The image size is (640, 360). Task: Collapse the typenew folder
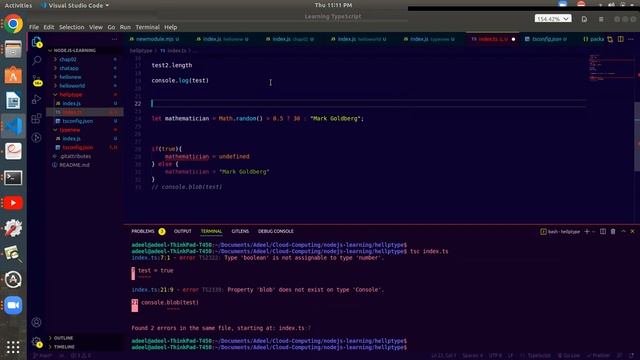(x=69, y=130)
